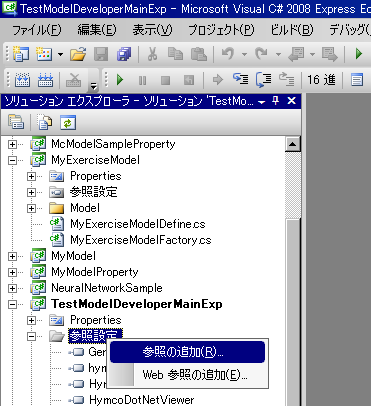This screenshot has height=406, width=371.
Task: Click Solution Explorer Show All Files icon
Action: pos(45,122)
